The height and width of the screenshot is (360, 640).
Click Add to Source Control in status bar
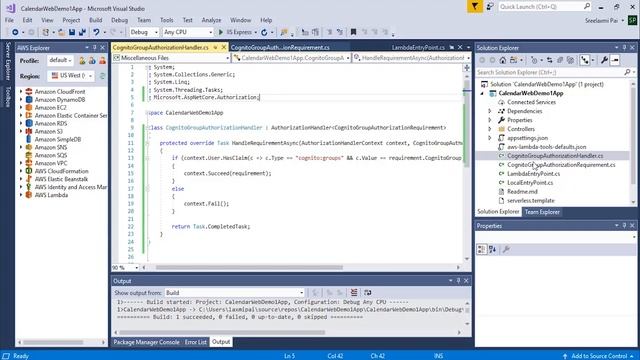click(599, 356)
